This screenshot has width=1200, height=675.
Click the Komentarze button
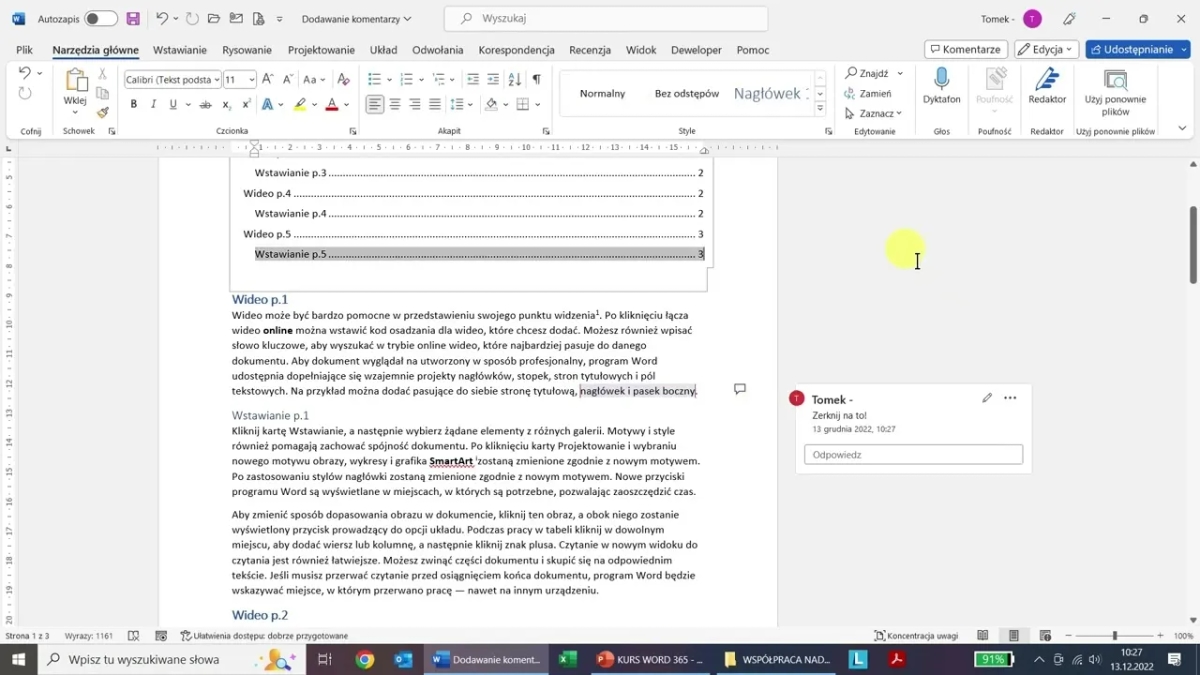[965, 49]
